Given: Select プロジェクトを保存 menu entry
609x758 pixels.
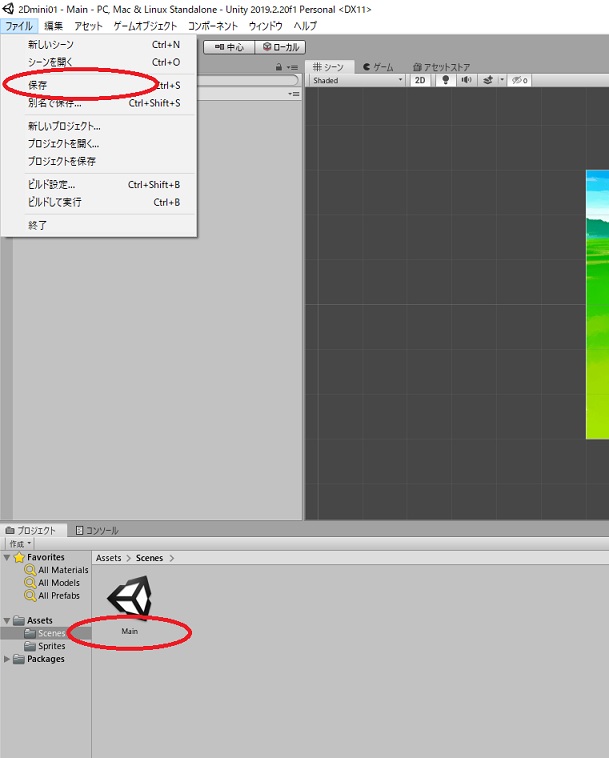Looking at the screenshot, I should [x=99, y=161].
